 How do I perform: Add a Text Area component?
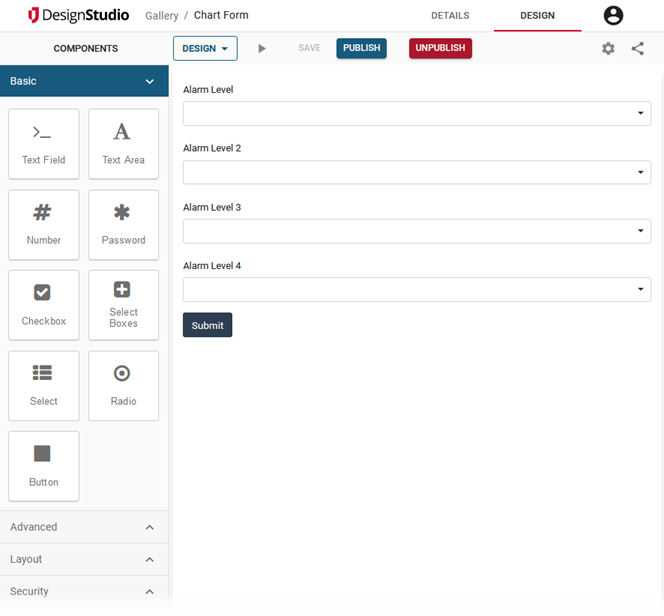click(123, 144)
